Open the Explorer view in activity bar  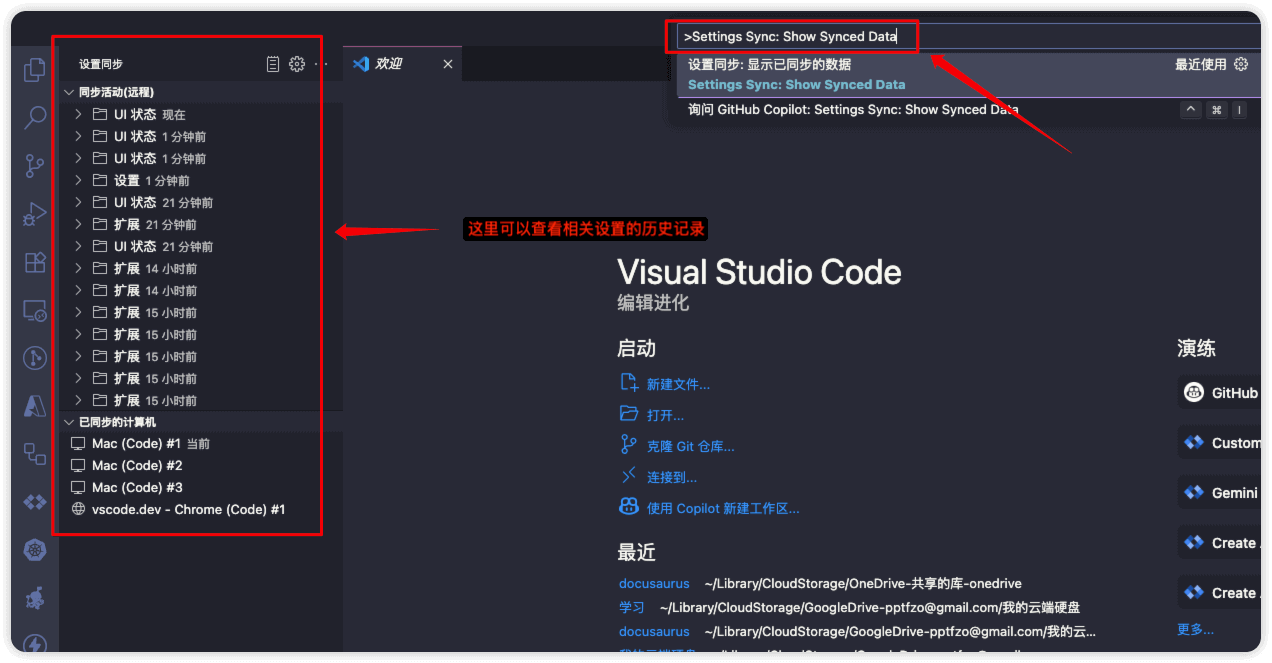click(35, 70)
